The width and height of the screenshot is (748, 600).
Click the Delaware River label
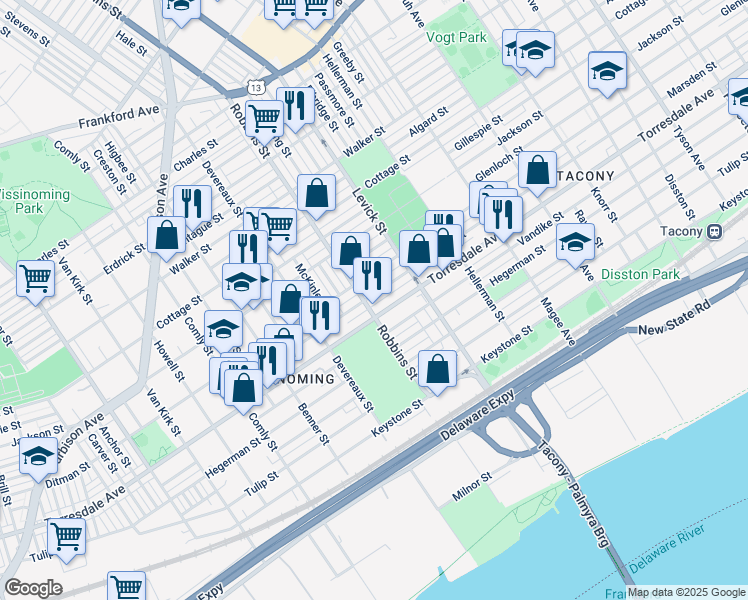point(666,549)
